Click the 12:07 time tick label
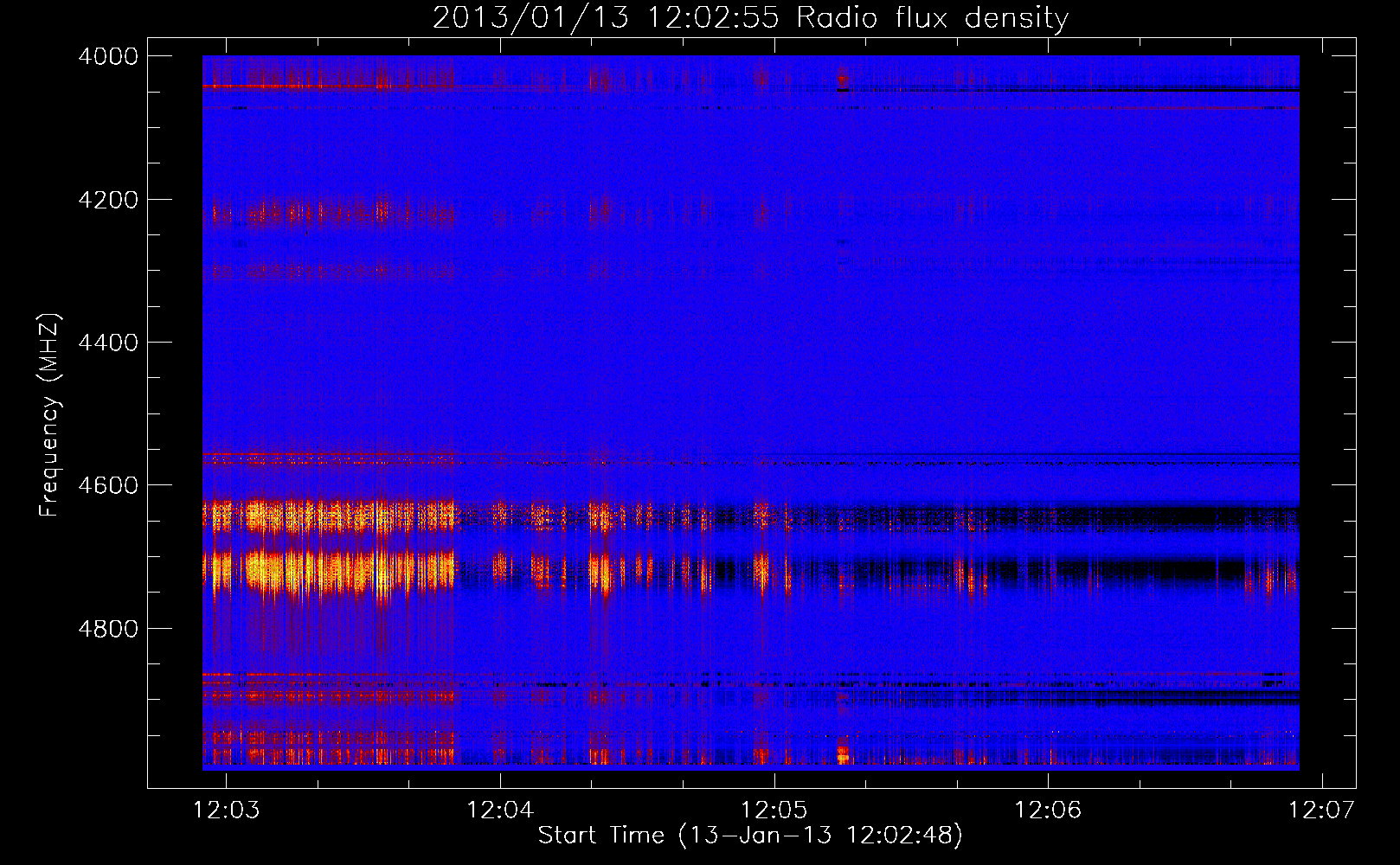 coord(1321,810)
